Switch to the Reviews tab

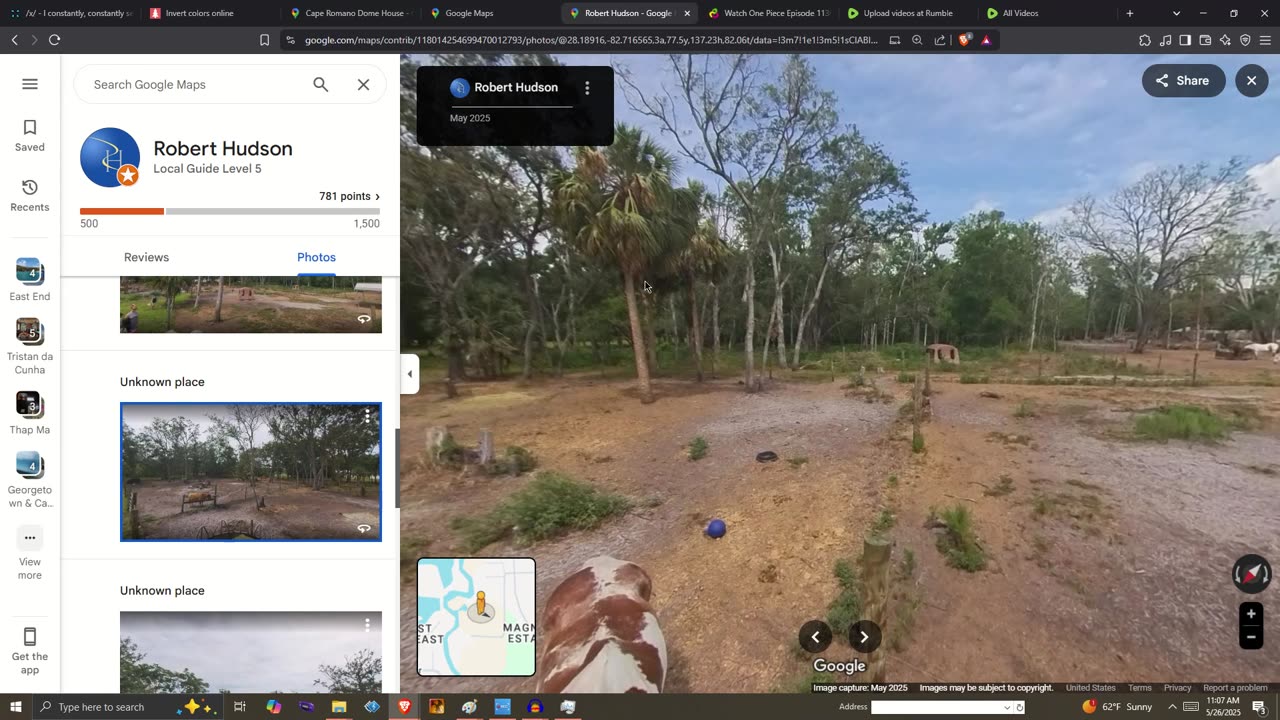[x=146, y=257]
